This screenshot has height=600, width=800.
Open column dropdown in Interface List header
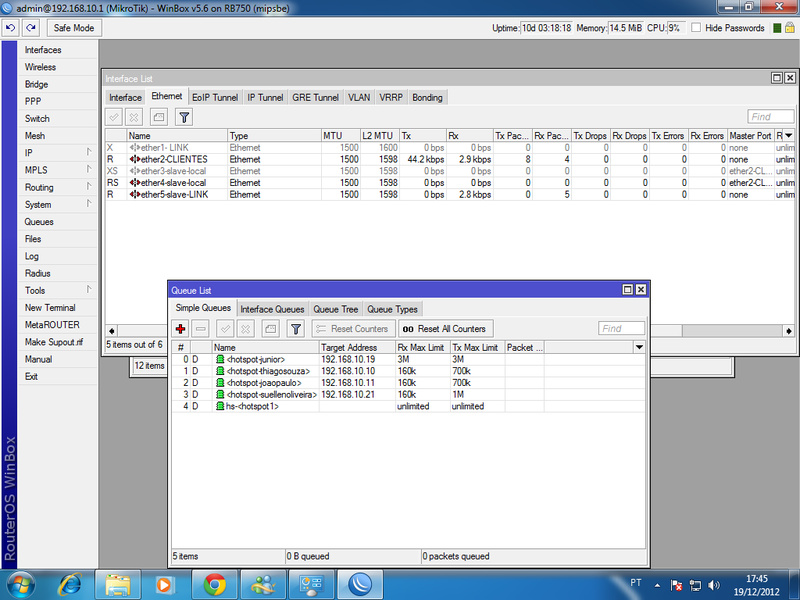[789, 135]
